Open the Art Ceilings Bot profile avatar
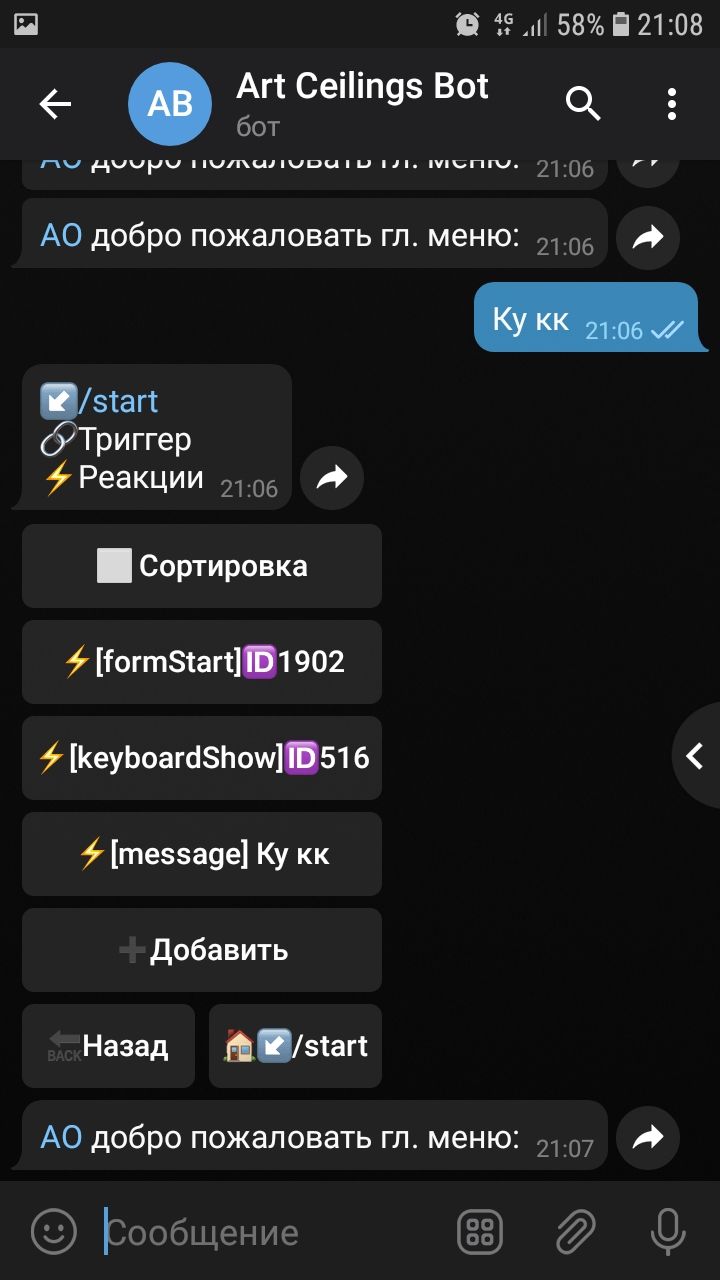This screenshot has width=720, height=1280. (170, 104)
